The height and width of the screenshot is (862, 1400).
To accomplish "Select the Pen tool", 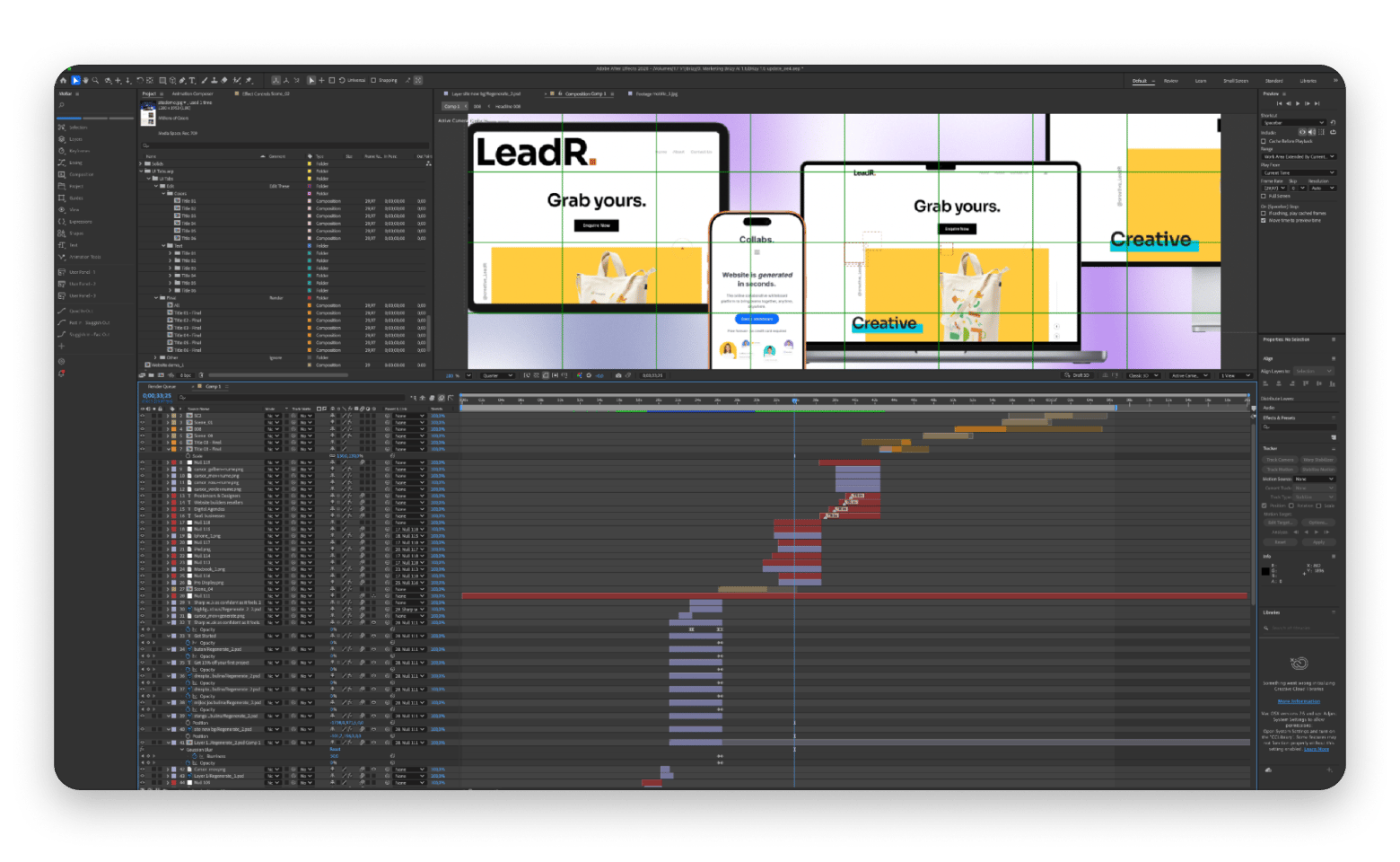I will click(x=182, y=80).
